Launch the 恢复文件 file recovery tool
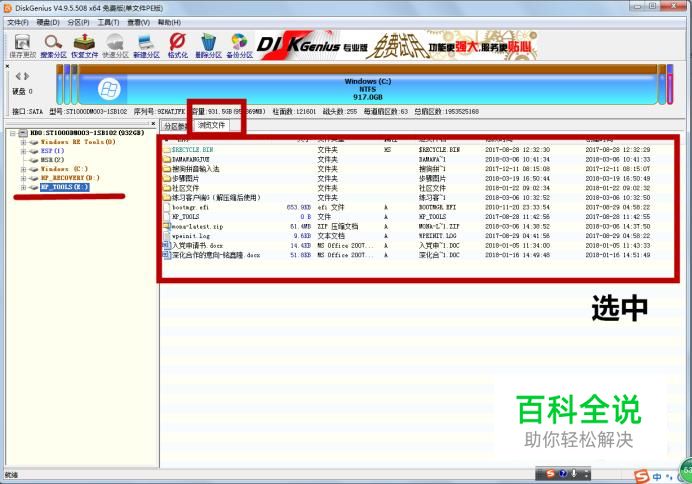692x484 pixels. (84, 46)
